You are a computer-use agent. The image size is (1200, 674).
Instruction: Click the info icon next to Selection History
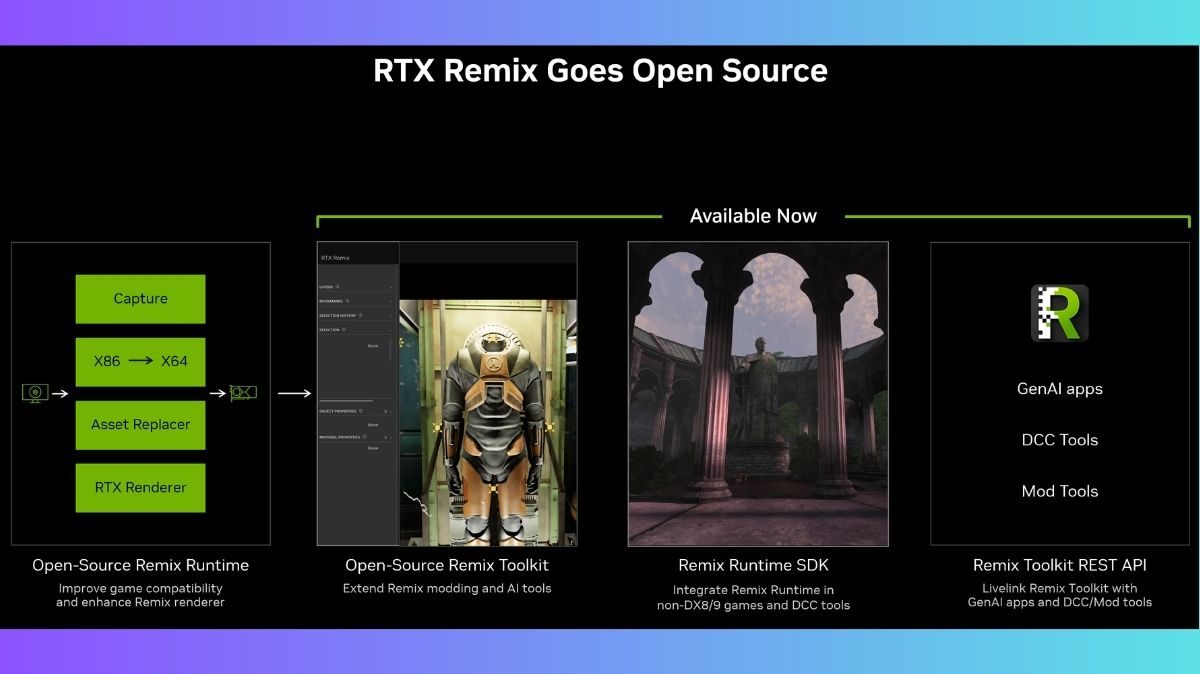362,315
